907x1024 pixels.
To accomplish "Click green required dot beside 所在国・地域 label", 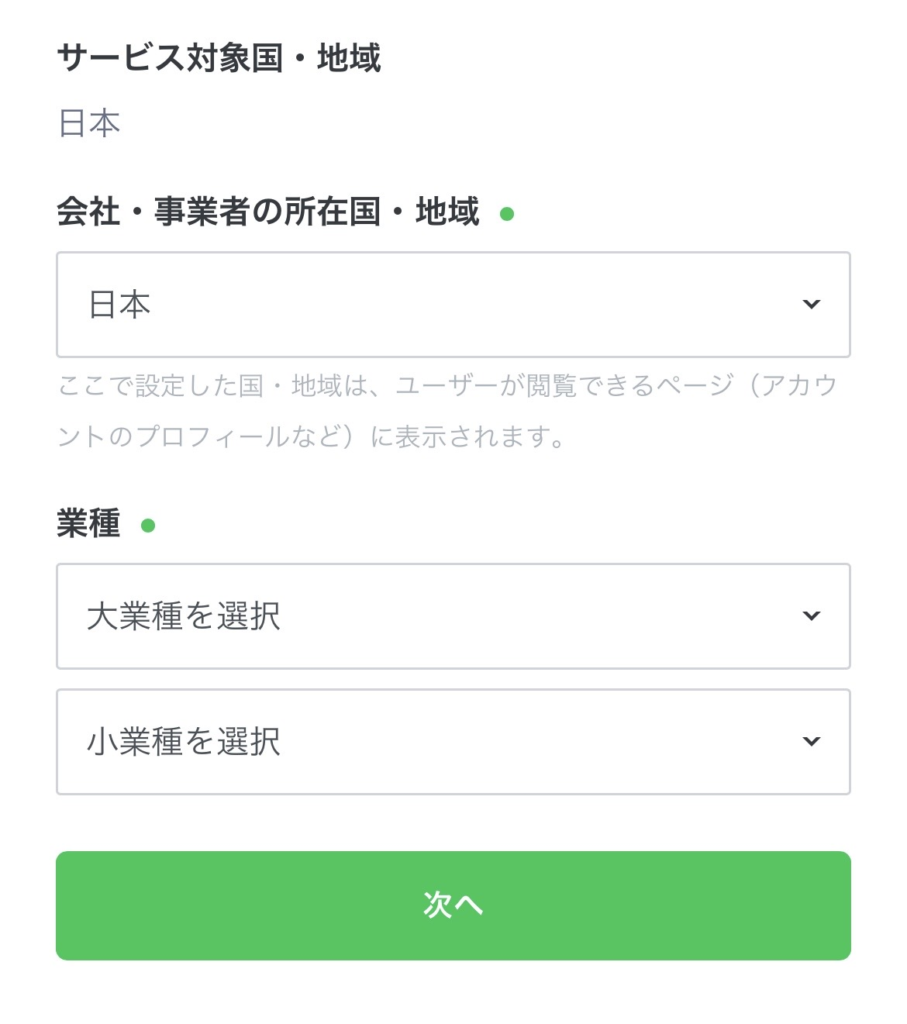I will 506,213.
